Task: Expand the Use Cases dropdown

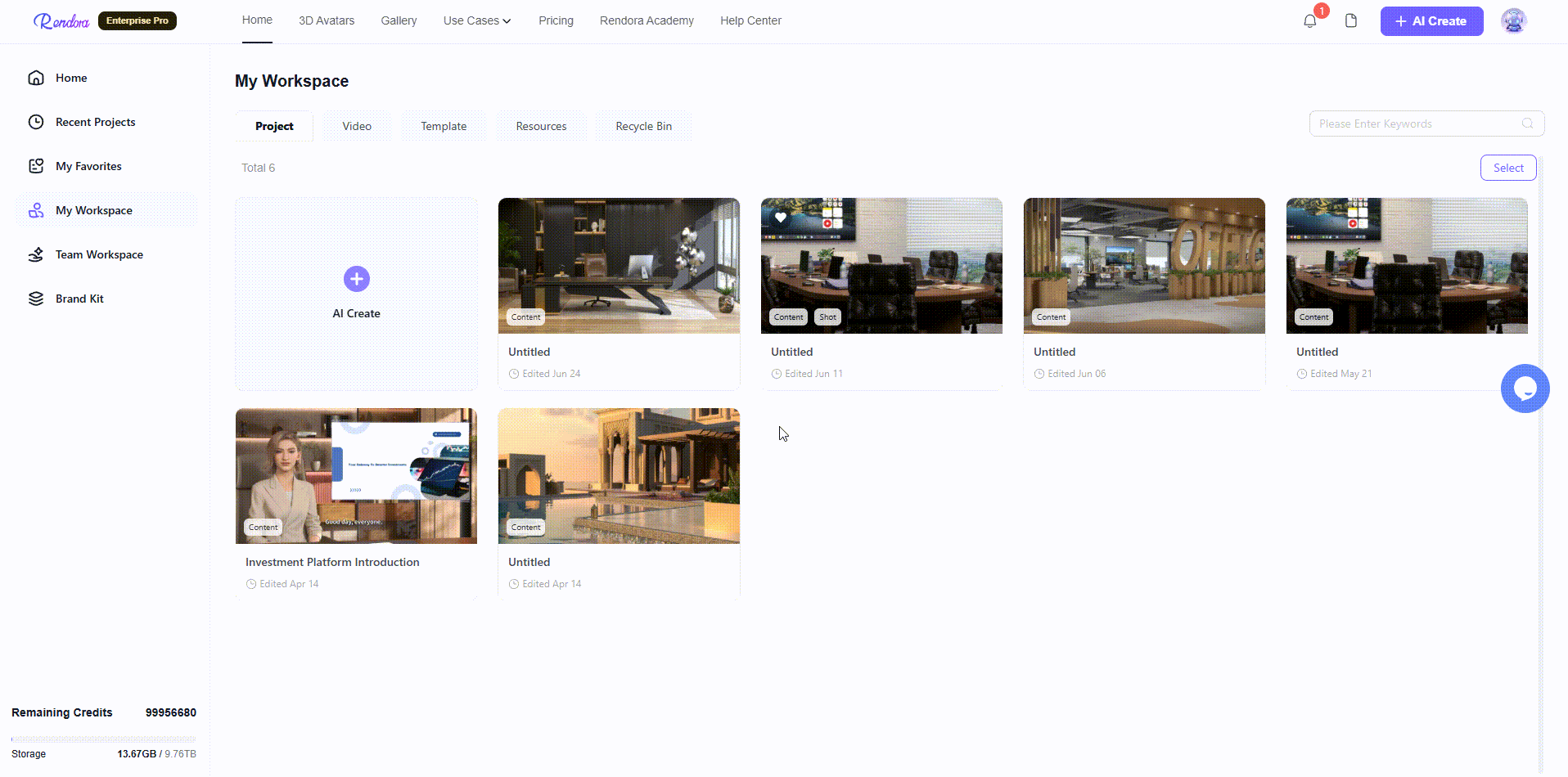Action: coord(477,20)
